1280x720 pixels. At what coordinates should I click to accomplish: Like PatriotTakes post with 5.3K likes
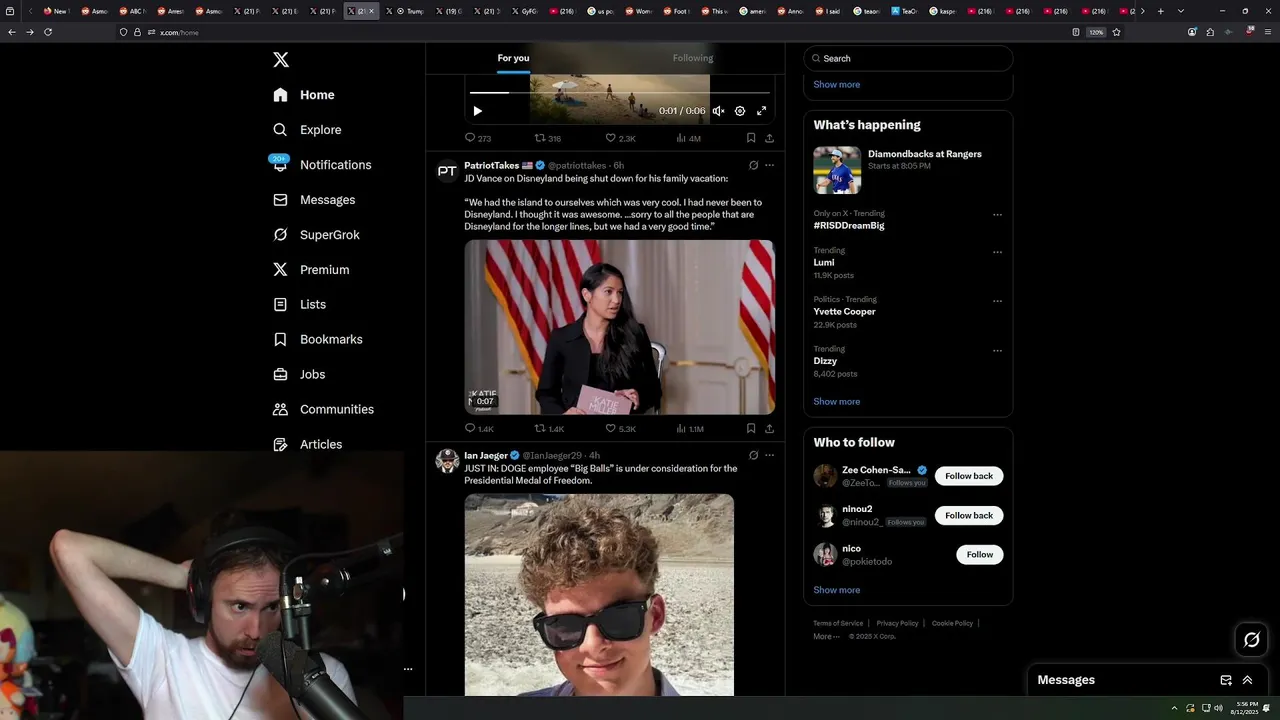[621, 429]
